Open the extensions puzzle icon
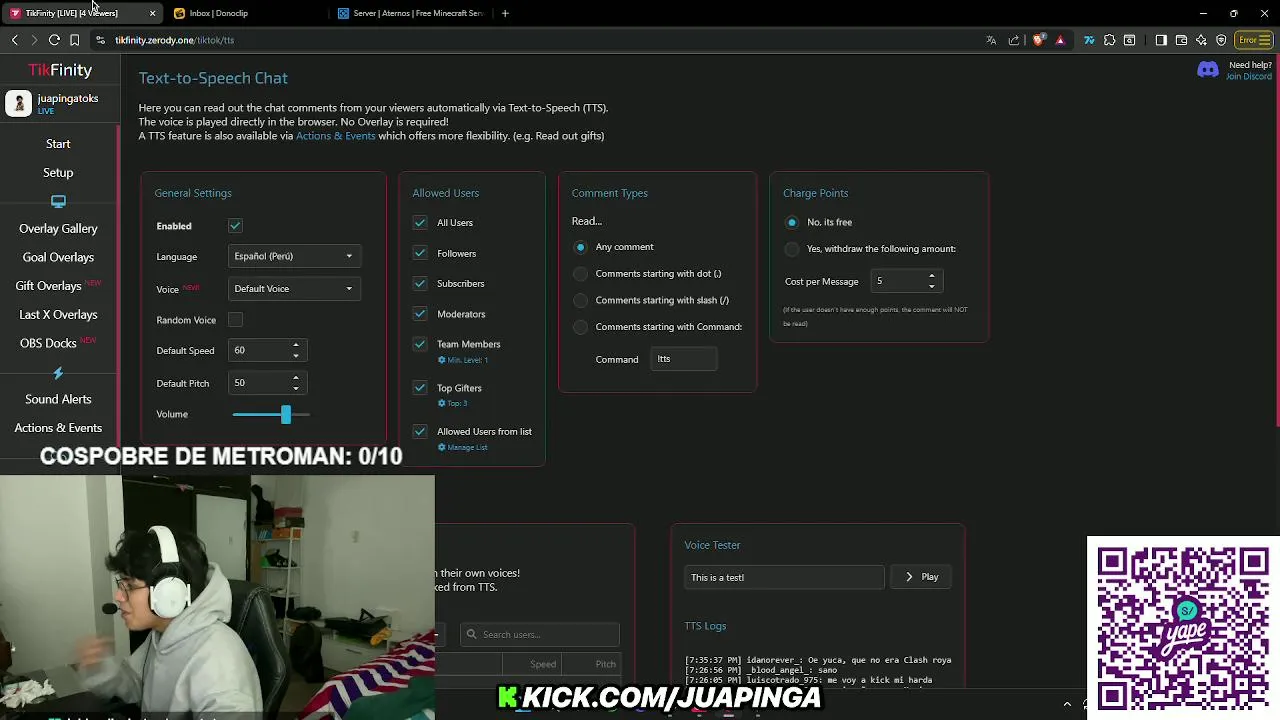 point(1109,40)
